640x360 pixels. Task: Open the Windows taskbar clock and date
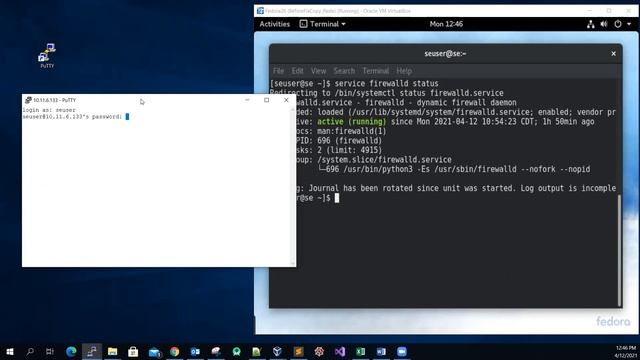click(x=625, y=351)
